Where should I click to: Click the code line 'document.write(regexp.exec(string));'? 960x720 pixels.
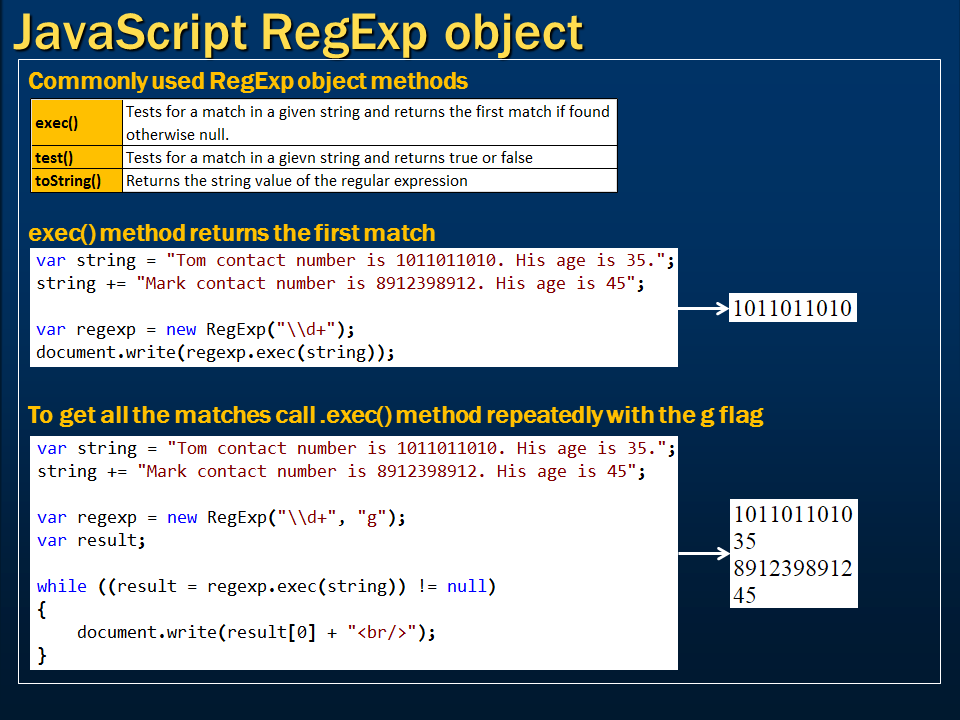(215, 353)
